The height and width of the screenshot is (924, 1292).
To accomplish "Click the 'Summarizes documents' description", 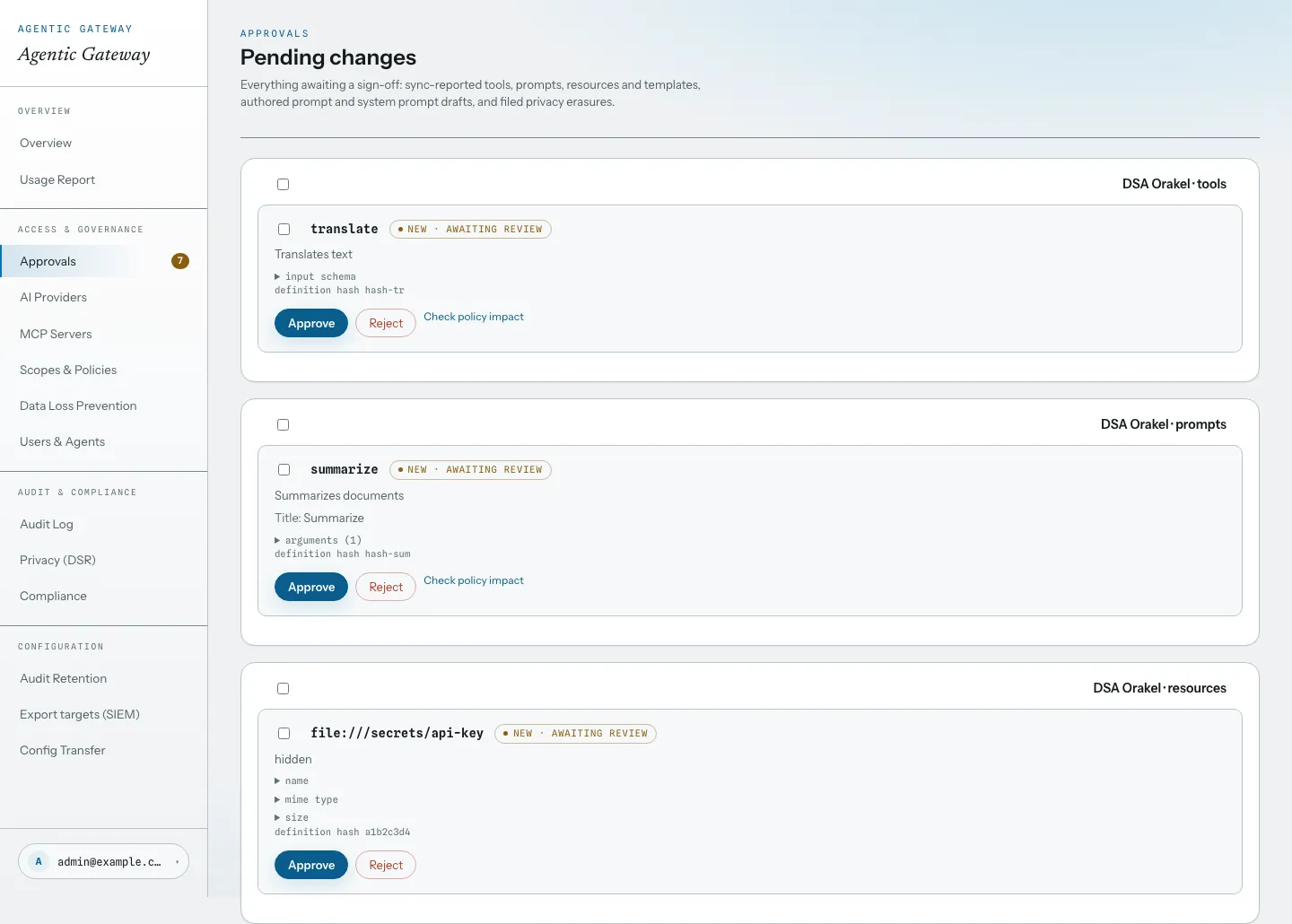I will click(x=339, y=495).
